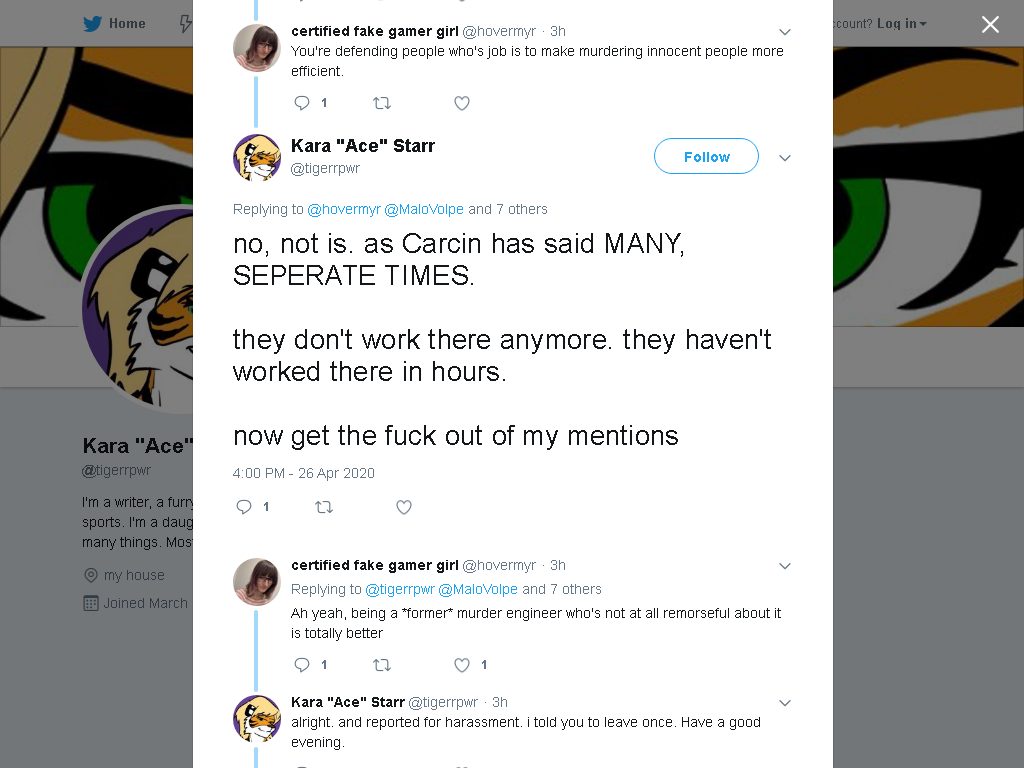Viewport: 1024px width, 768px height.
Task: Click the Twitter bird Home icon
Action: (x=92, y=24)
